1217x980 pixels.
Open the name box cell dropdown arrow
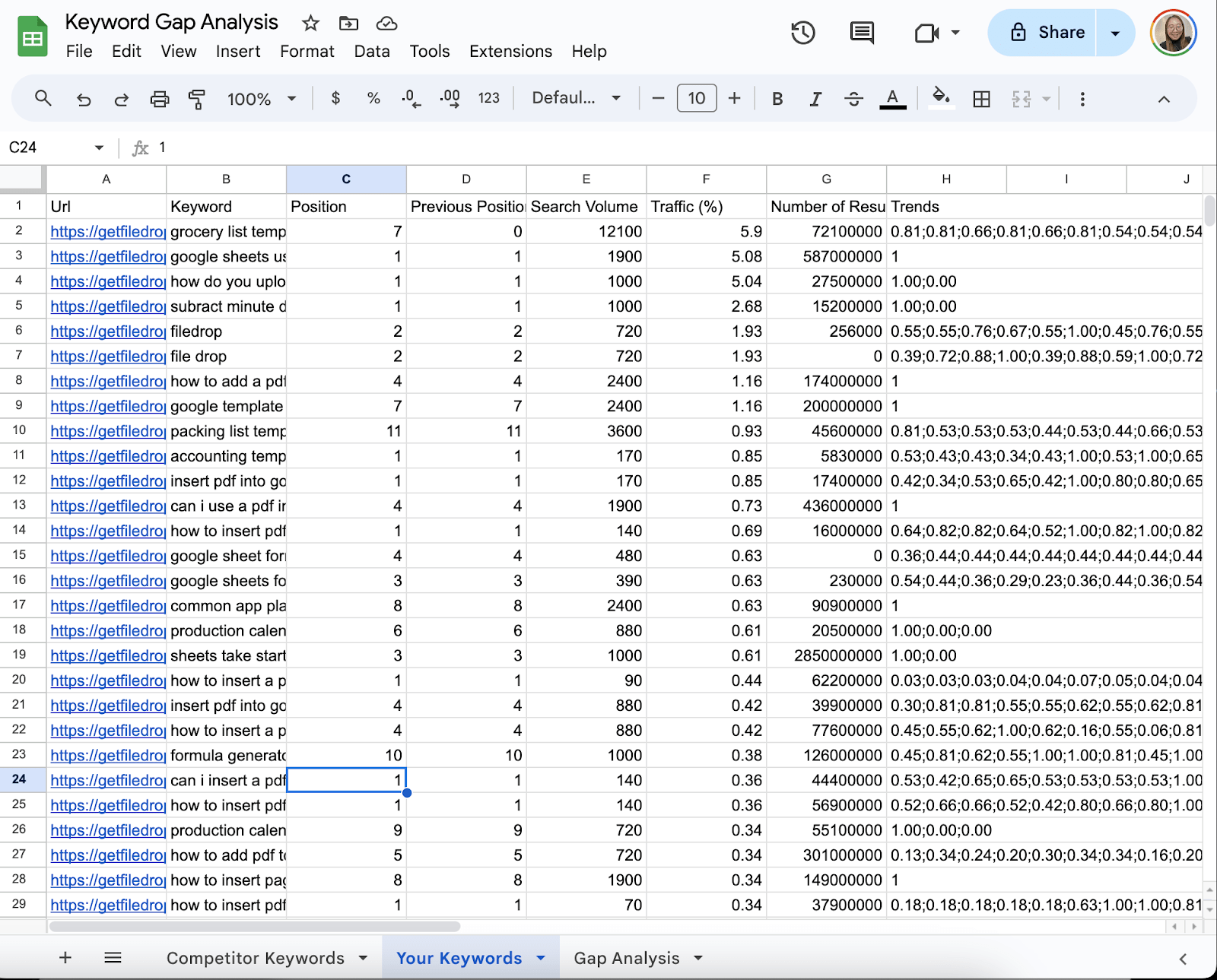coord(99,147)
